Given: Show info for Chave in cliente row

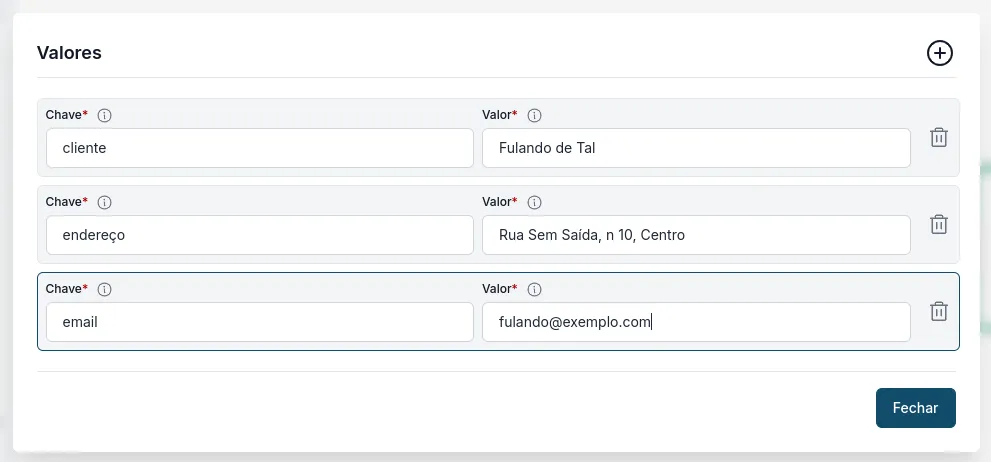Looking at the screenshot, I should coord(105,116).
